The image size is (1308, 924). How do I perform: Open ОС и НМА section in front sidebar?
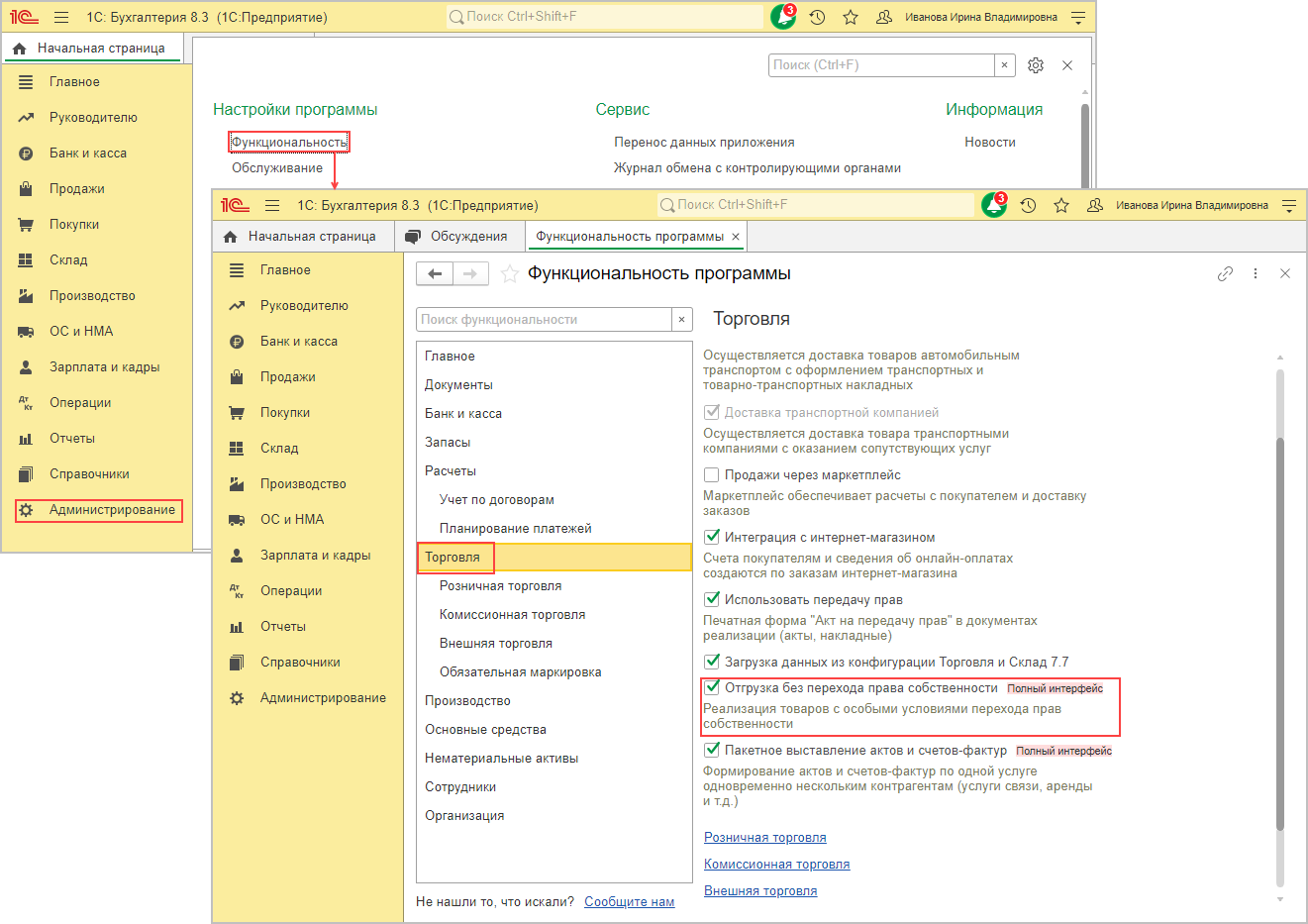tap(292, 520)
